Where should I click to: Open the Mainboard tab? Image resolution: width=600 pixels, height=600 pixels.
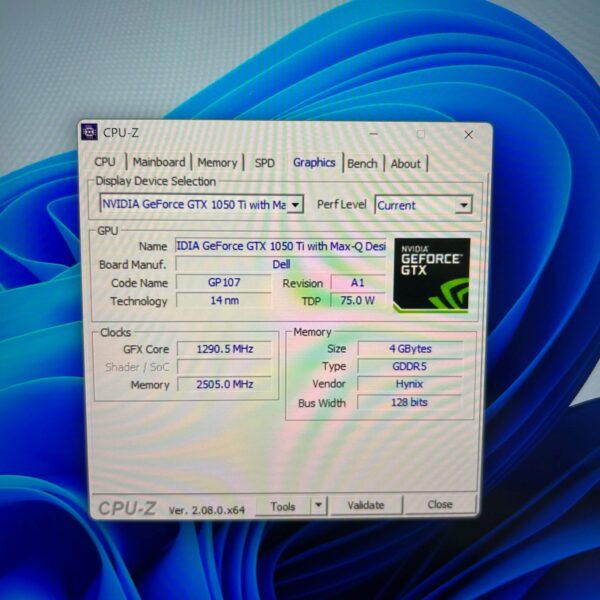(159, 162)
